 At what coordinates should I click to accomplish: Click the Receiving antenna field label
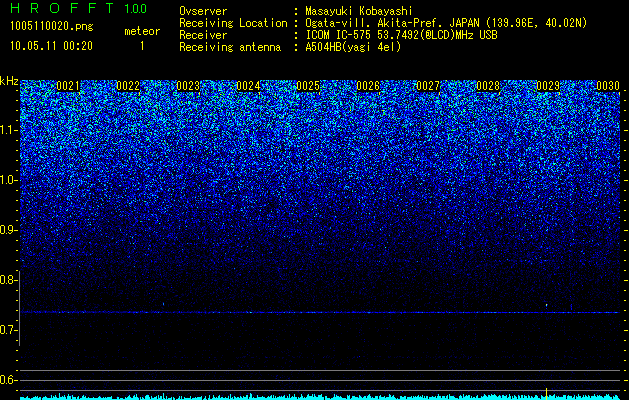[x=230, y=47]
